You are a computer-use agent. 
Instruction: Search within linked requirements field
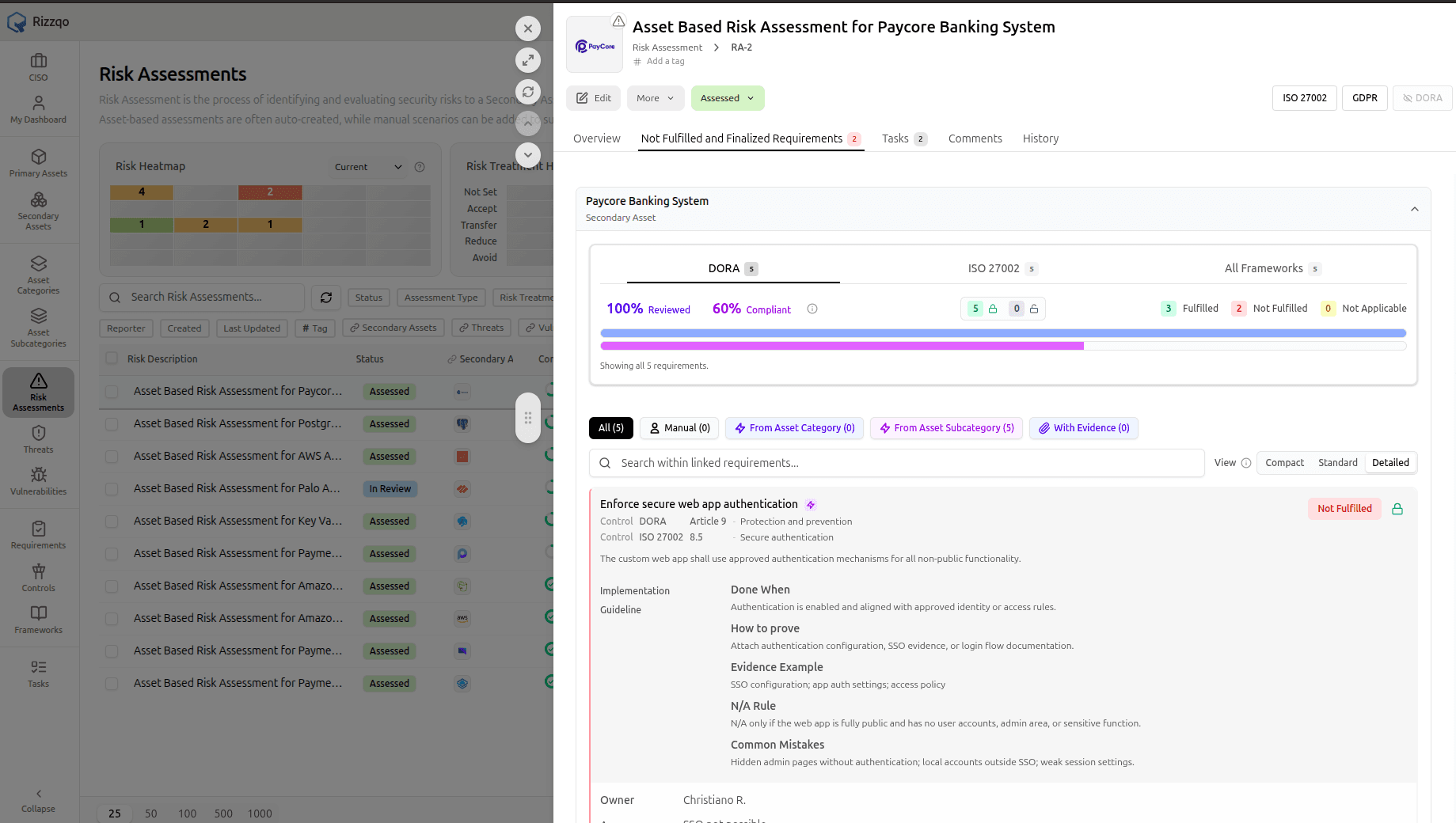(x=897, y=463)
